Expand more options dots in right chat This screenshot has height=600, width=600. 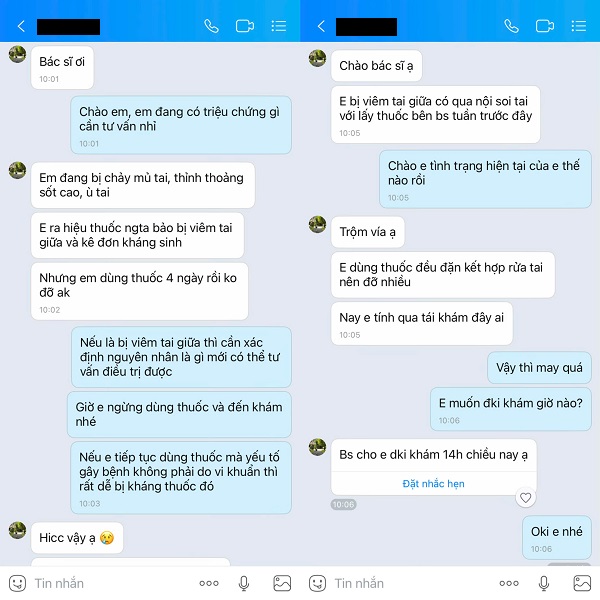tap(509, 583)
